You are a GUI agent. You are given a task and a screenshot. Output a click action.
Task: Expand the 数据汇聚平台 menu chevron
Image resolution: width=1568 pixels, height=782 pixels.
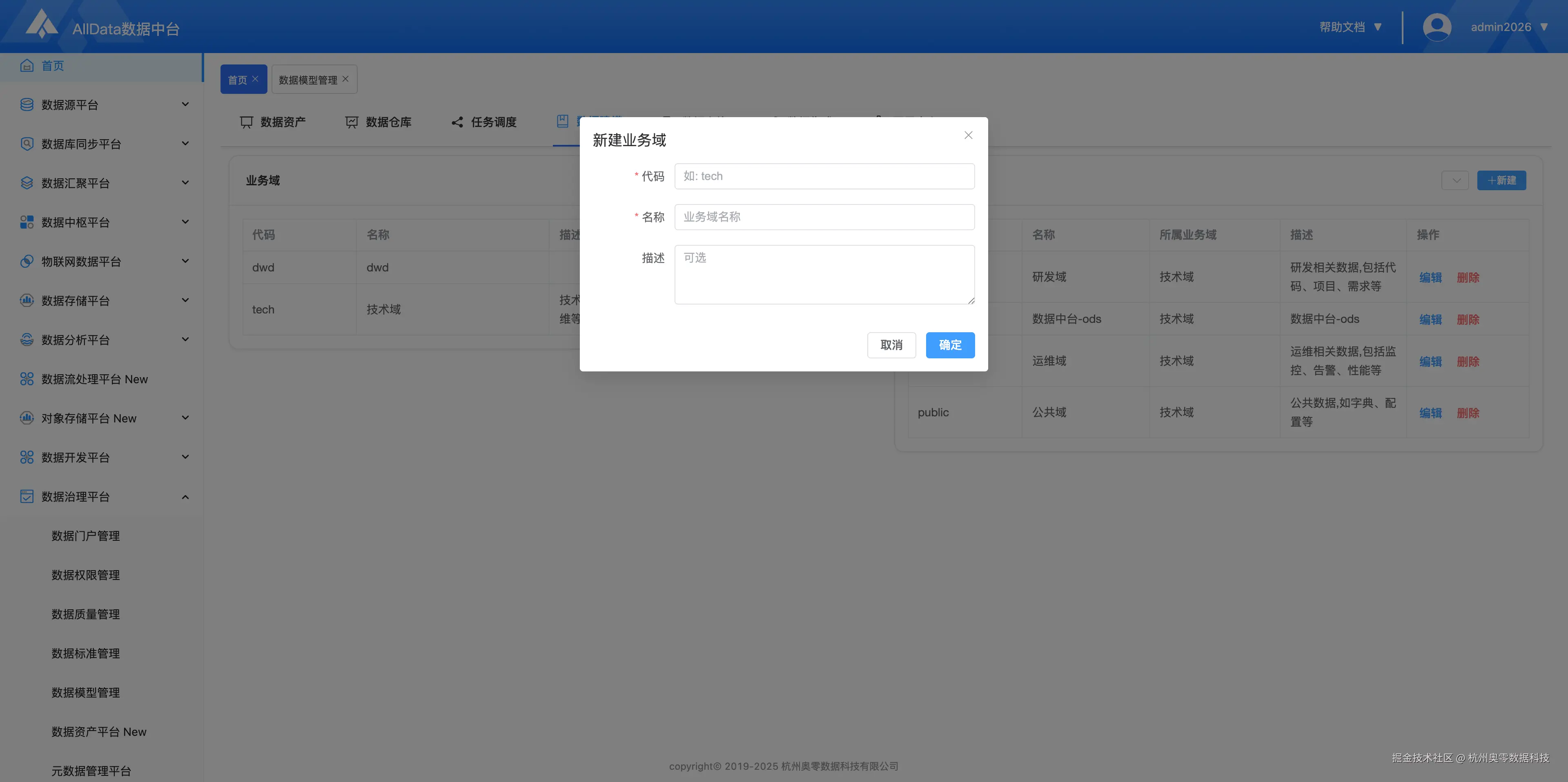[x=185, y=182]
